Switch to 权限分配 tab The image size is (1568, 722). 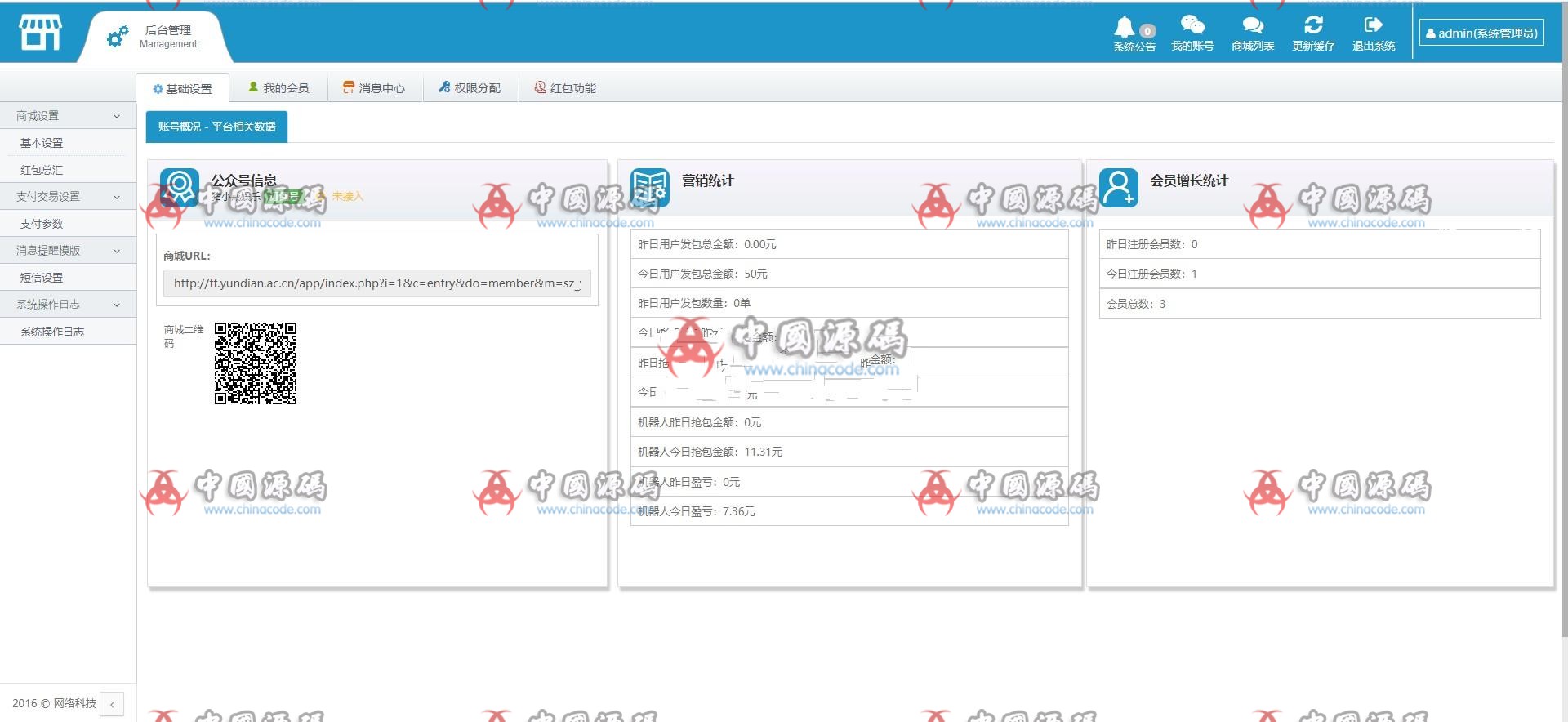pyautogui.click(x=470, y=87)
